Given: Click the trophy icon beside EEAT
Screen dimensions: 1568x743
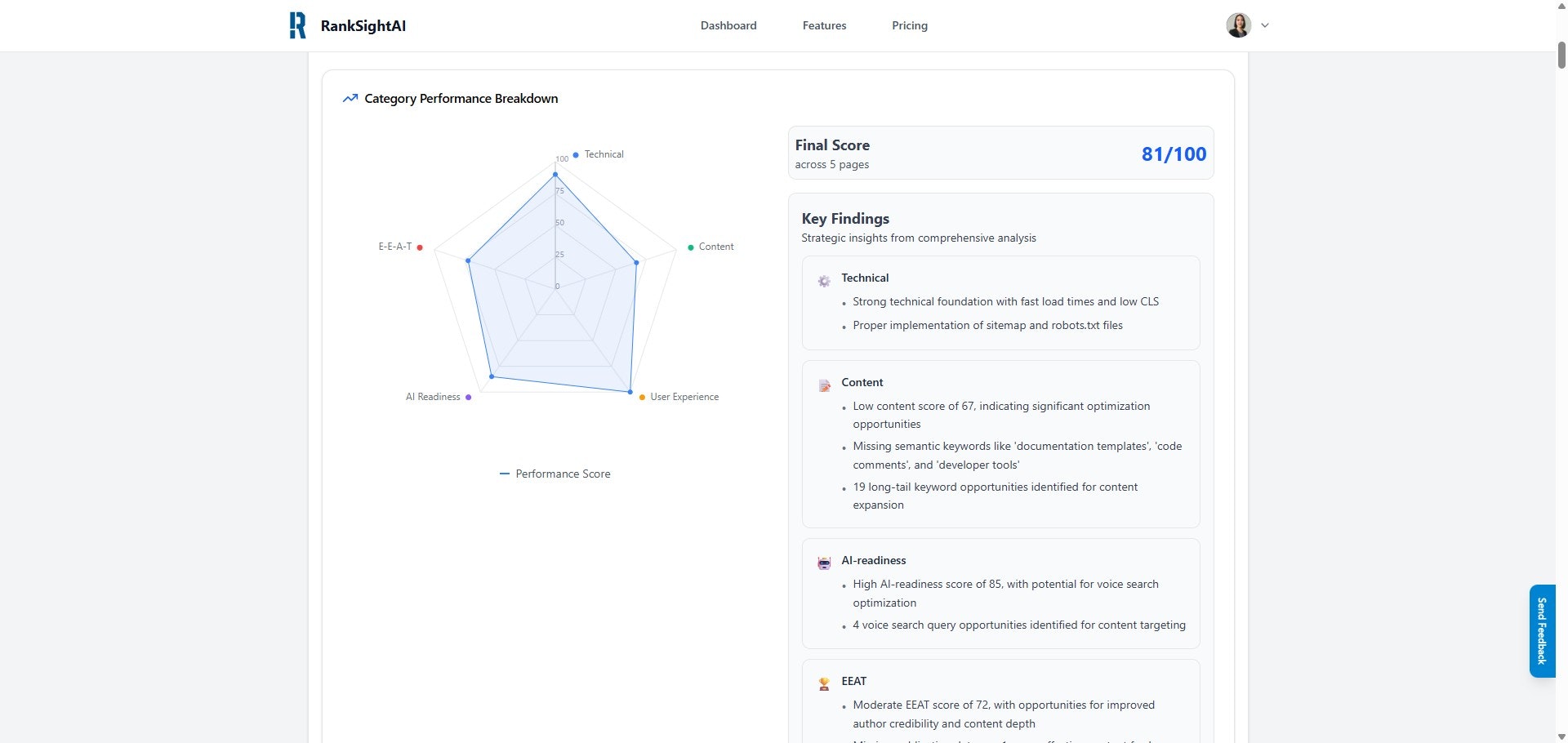Looking at the screenshot, I should [824, 684].
